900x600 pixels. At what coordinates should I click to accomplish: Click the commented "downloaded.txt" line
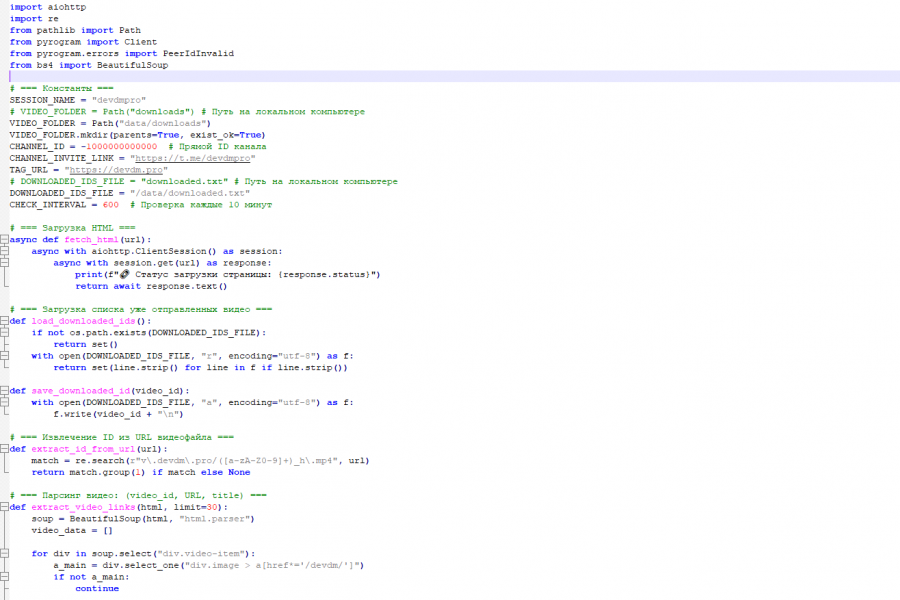coord(203,181)
